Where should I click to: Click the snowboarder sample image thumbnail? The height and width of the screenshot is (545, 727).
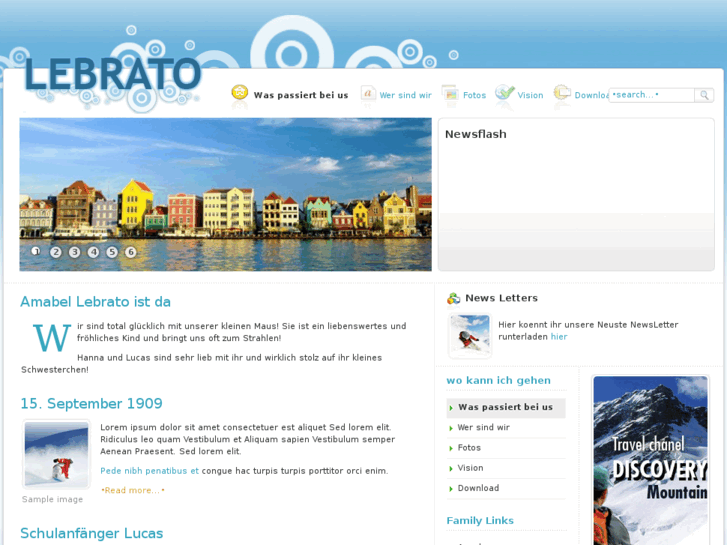click(56, 455)
